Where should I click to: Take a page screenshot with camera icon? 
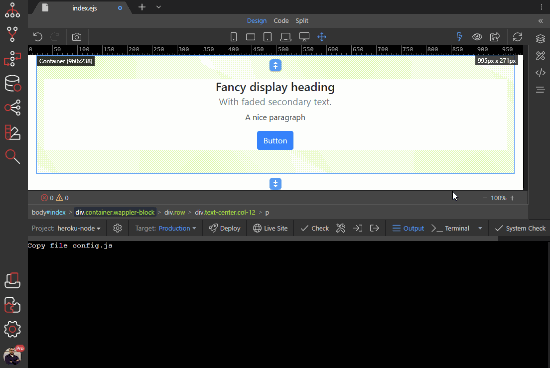(76, 37)
